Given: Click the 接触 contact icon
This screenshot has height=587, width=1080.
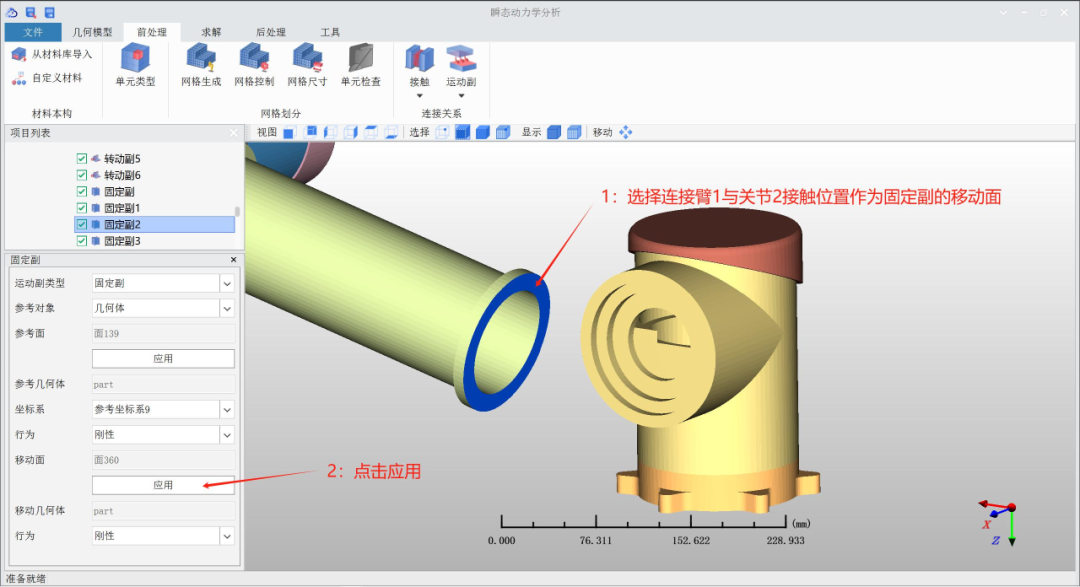Looking at the screenshot, I should [x=419, y=59].
